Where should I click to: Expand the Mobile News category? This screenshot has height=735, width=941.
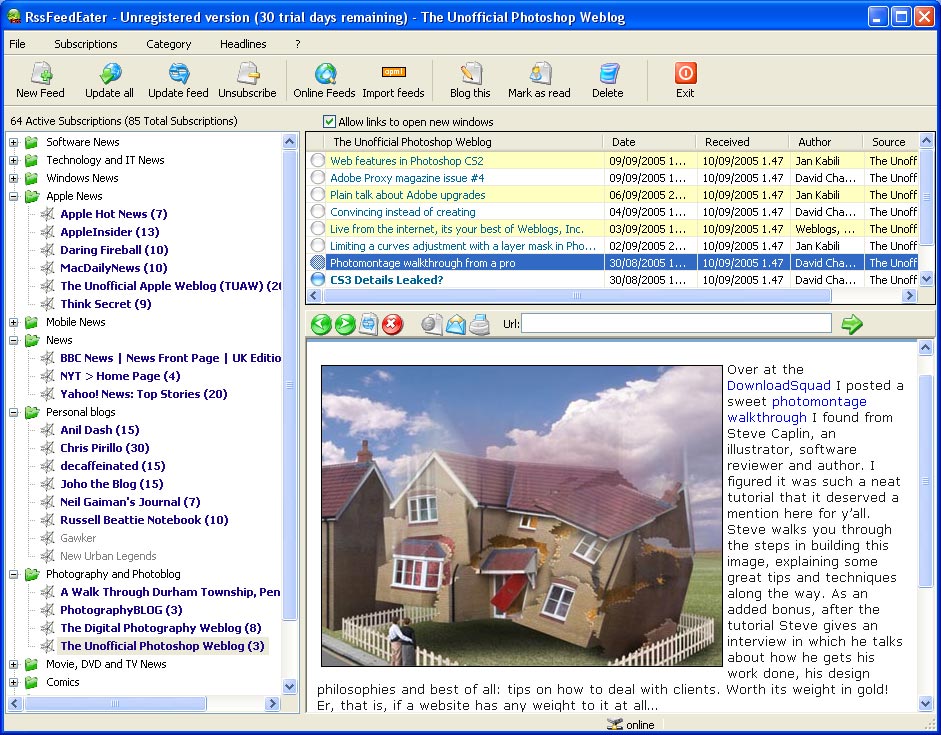[14, 322]
